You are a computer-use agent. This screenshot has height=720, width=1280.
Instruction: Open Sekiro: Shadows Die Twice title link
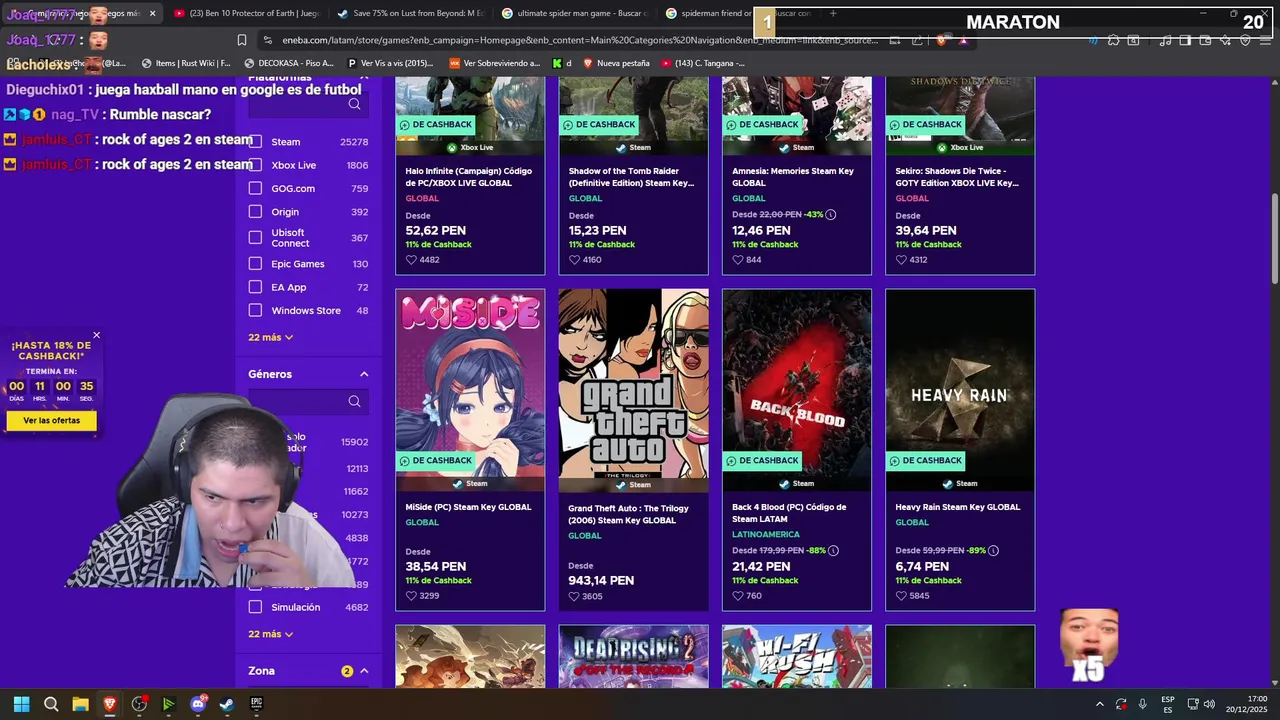[957, 177]
